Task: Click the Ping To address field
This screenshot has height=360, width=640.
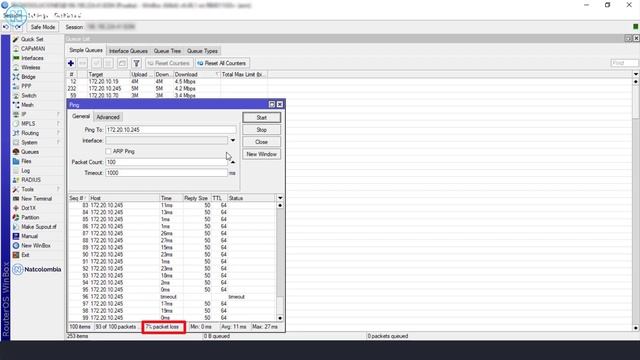Action: click(x=171, y=130)
